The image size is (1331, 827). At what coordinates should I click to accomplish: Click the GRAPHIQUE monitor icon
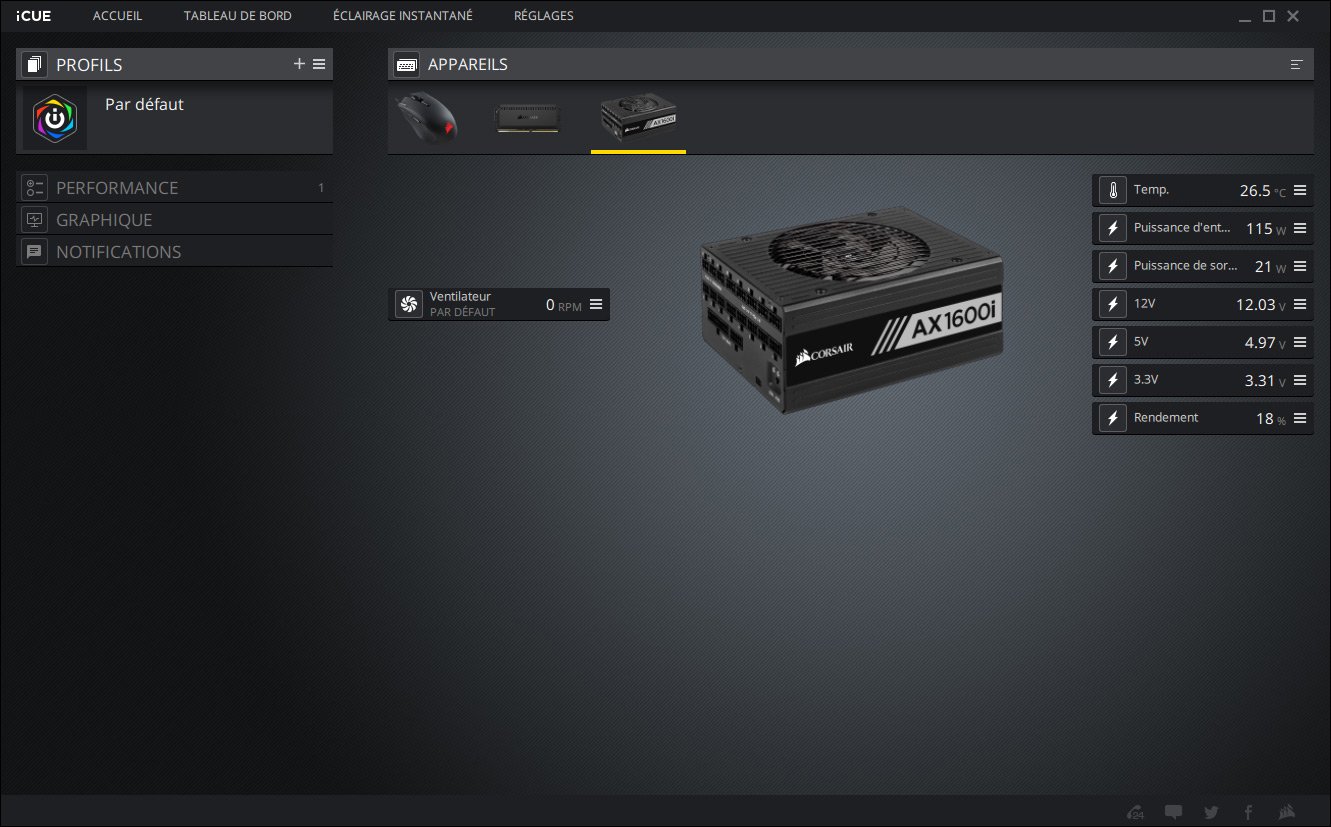pyautogui.click(x=35, y=219)
